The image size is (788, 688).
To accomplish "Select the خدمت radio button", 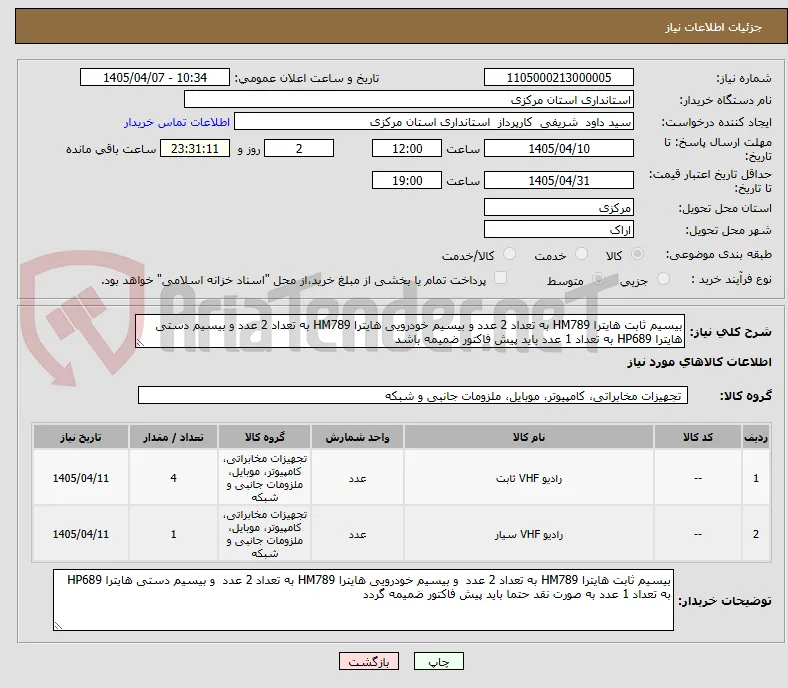I will click(x=581, y=254).
